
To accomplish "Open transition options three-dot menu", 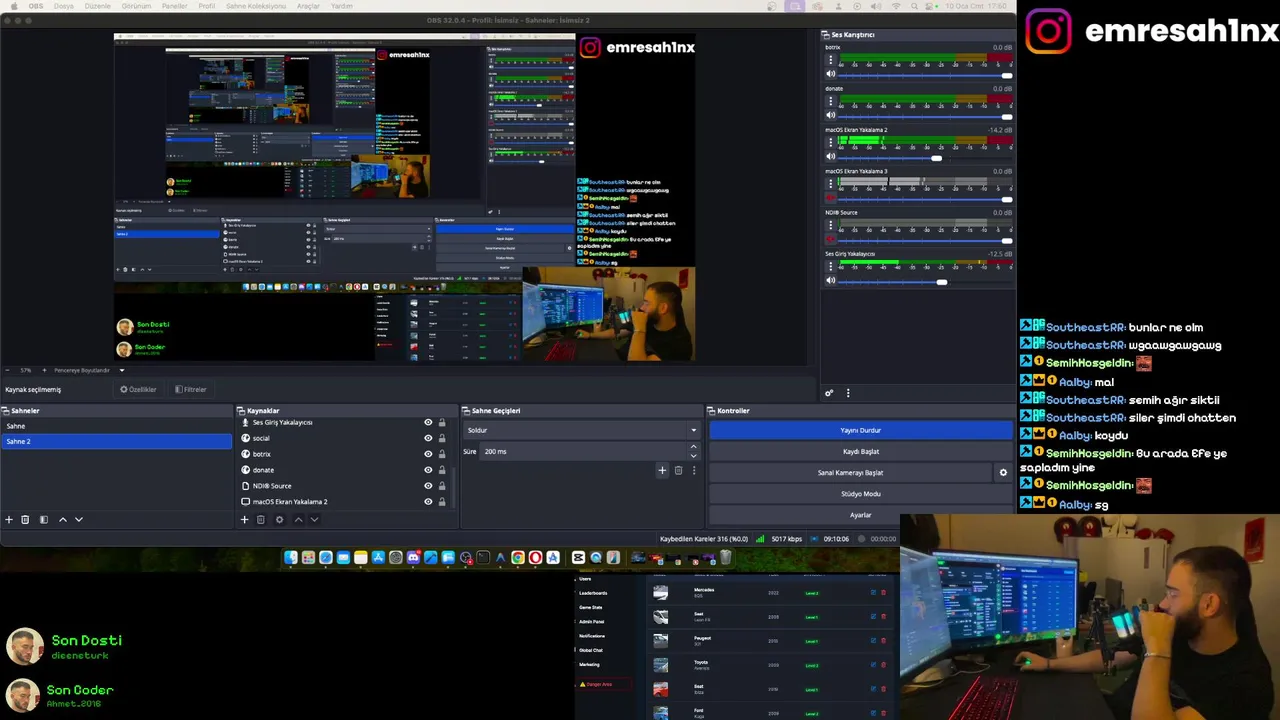I will [694, 470].
